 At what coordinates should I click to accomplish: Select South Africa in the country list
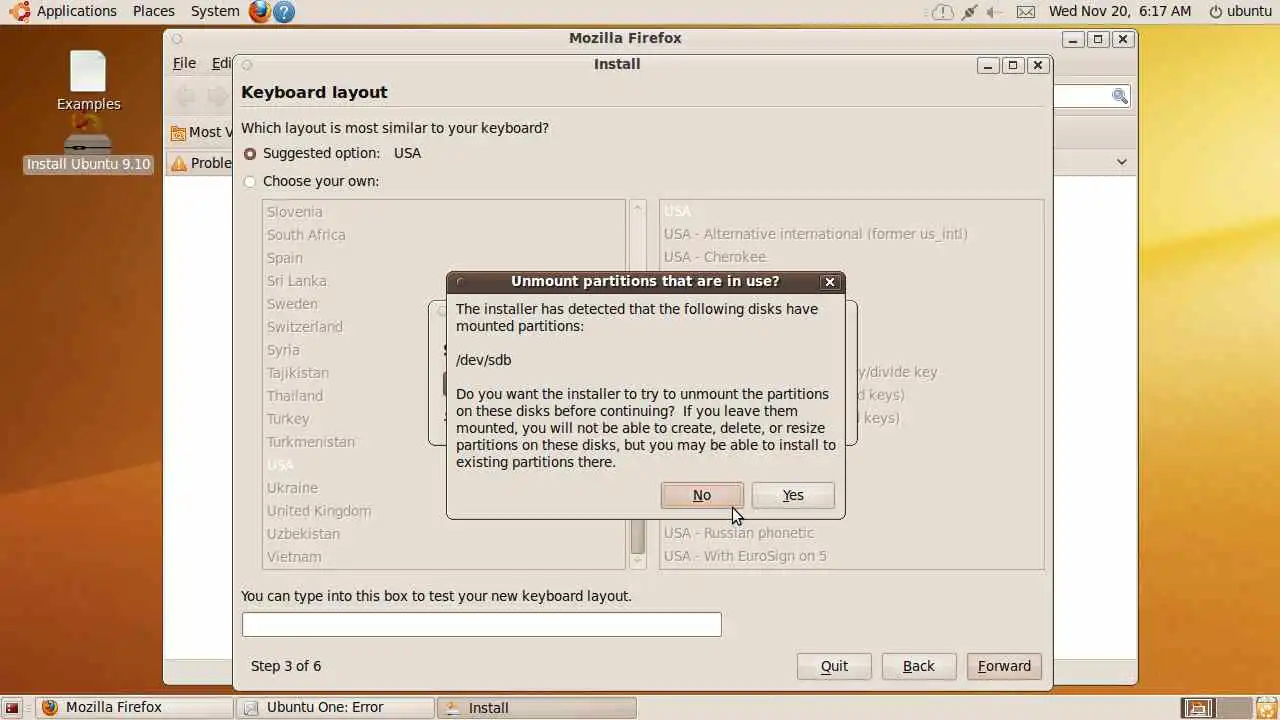(444, 235)
